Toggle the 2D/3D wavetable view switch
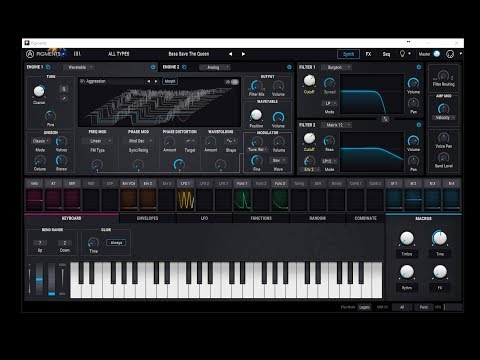Screen dimensions: 480x360 coord(232,82)
